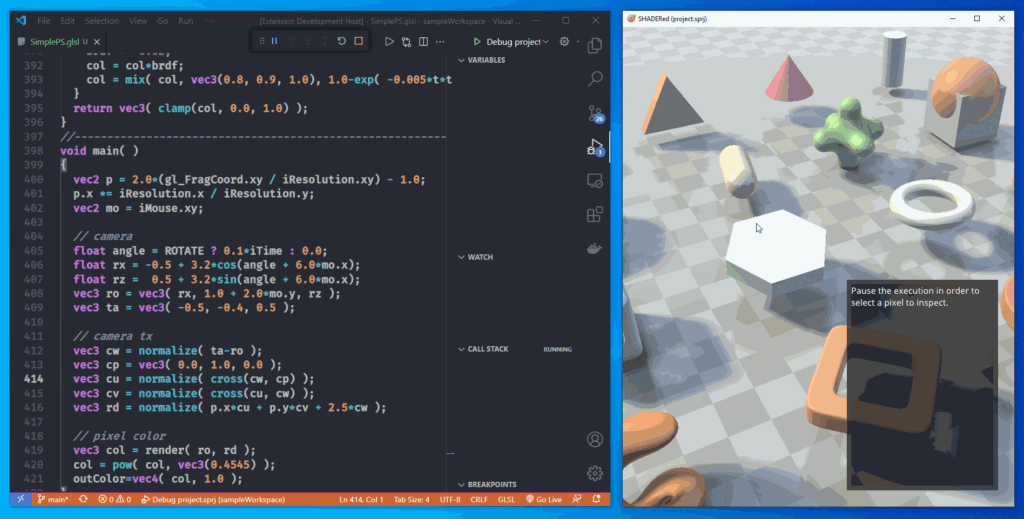Click the main branch indicator in status bar
The image size is (1024, 519).
point(52,499)
